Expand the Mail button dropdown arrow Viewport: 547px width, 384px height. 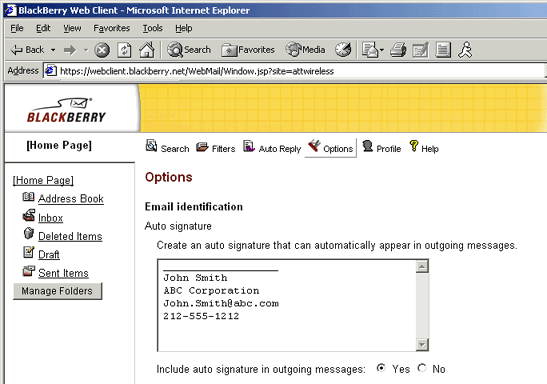(x=382, y=50)
